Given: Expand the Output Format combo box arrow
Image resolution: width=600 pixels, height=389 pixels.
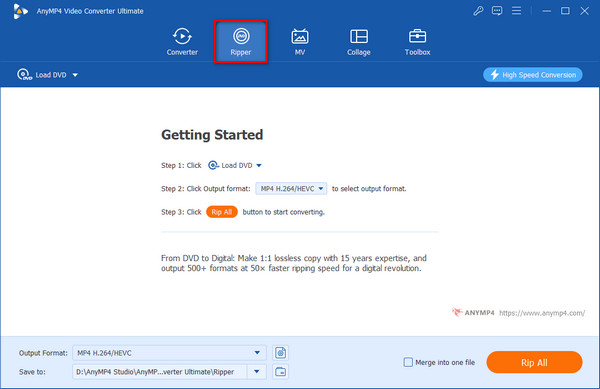Looking at the screenshot, I should pyautogui.click(x=257, y=353).
